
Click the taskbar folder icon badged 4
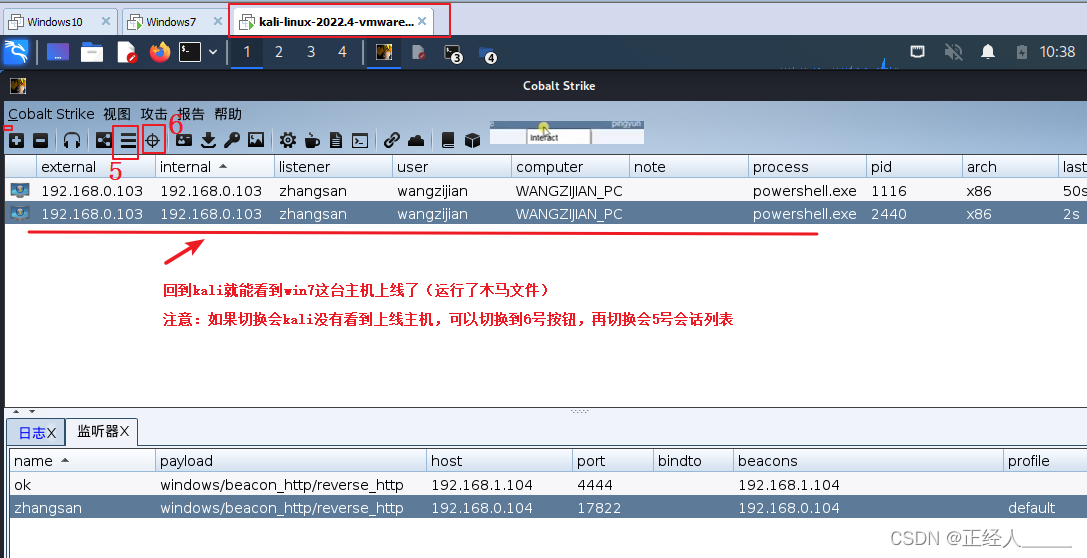487,54
